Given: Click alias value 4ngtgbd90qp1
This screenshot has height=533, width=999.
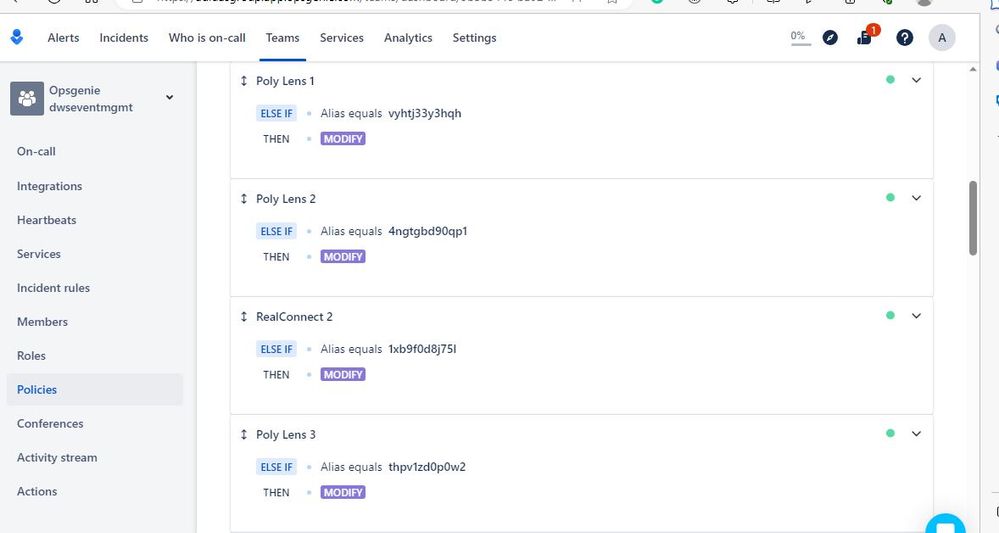Looking at the screenshot, I should point(428,231).
